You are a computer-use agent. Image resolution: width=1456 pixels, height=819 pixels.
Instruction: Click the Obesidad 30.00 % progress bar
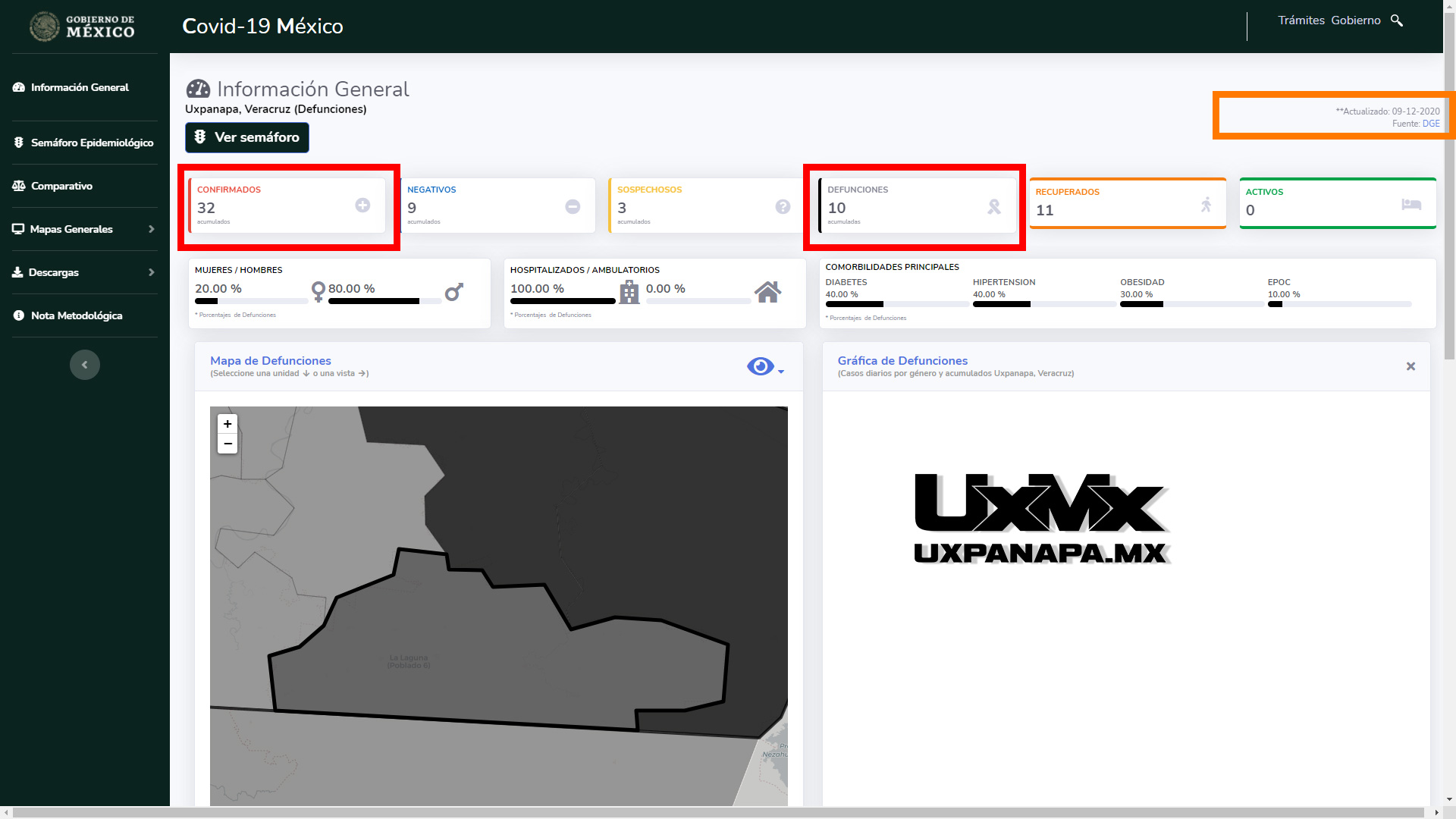tap(1192, 304)
